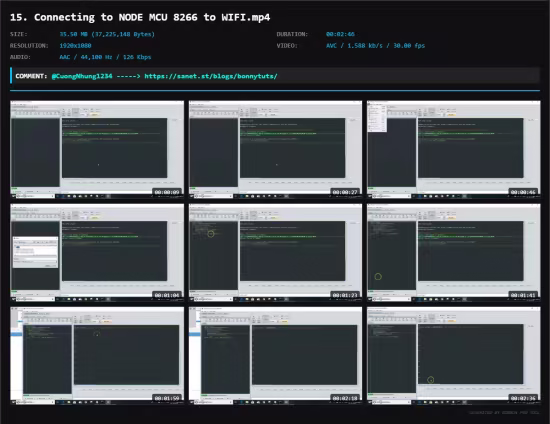Click the '@CuongNhung1234' handle in the comment
This screenshot has height=424, width=550.
[82, 76]
